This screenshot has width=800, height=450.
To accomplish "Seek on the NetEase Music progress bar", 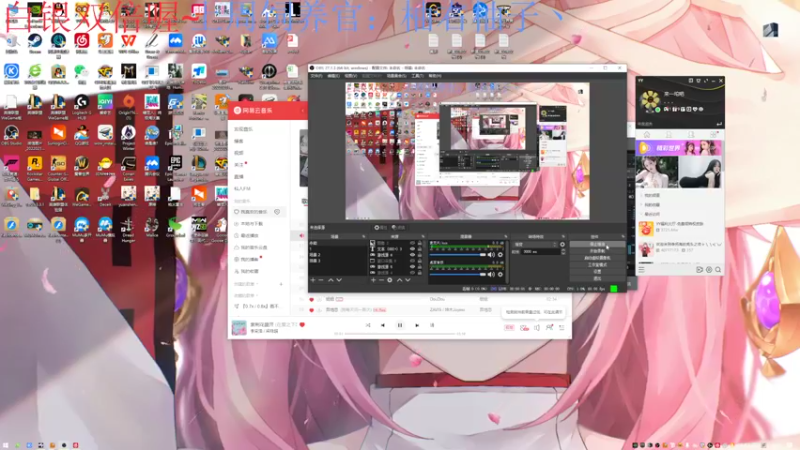I will tap(400, 334).
